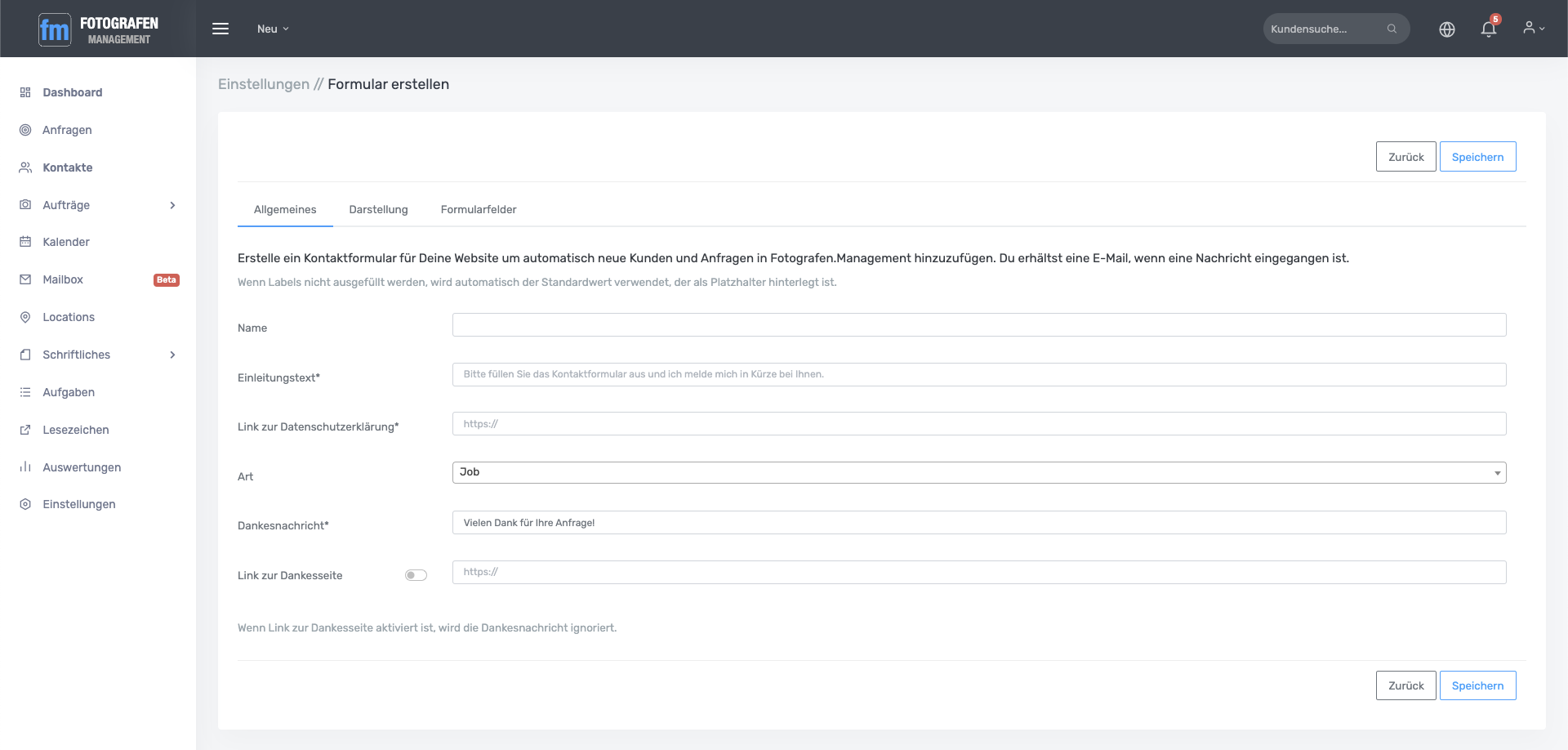Viewport: 1568px width, 750px height.
Task: Expand the Neu dropdown menu
Action: [x=273, y=29]
